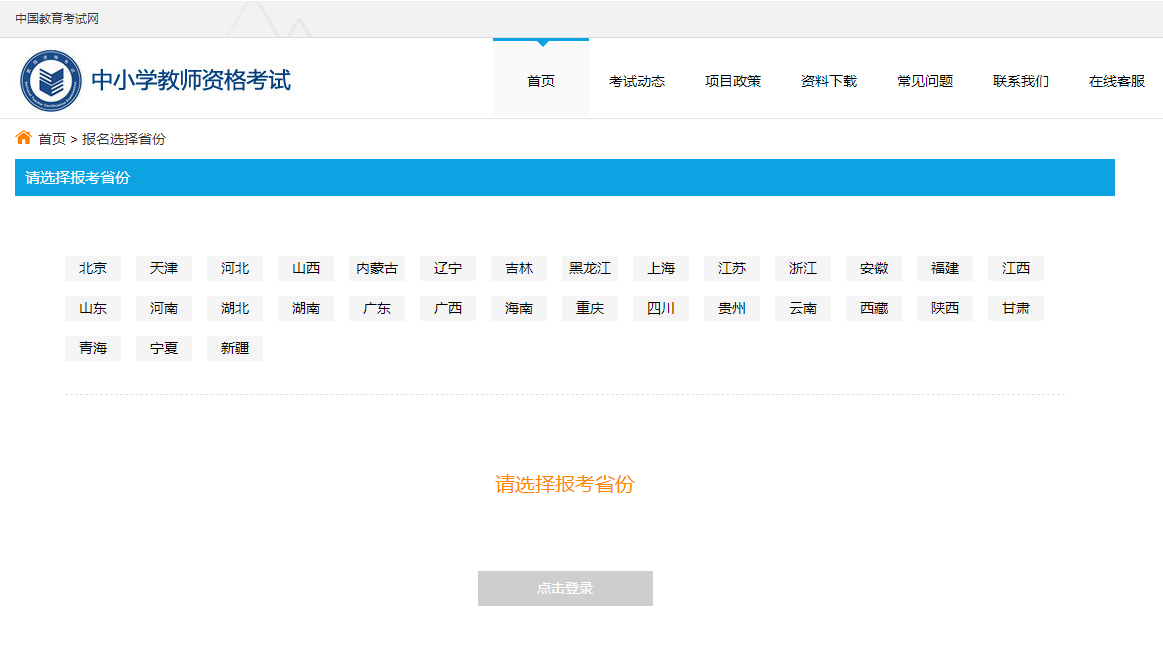The image size is (1163, 661).
Task: Click the 首页 breadcrumb link
Action: pos(52,139)
